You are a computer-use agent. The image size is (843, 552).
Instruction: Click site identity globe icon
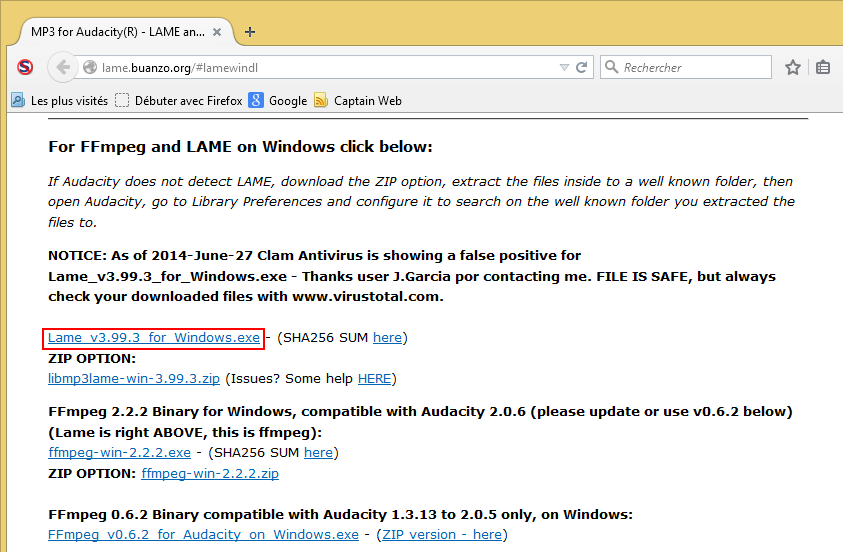coord(90,68)
